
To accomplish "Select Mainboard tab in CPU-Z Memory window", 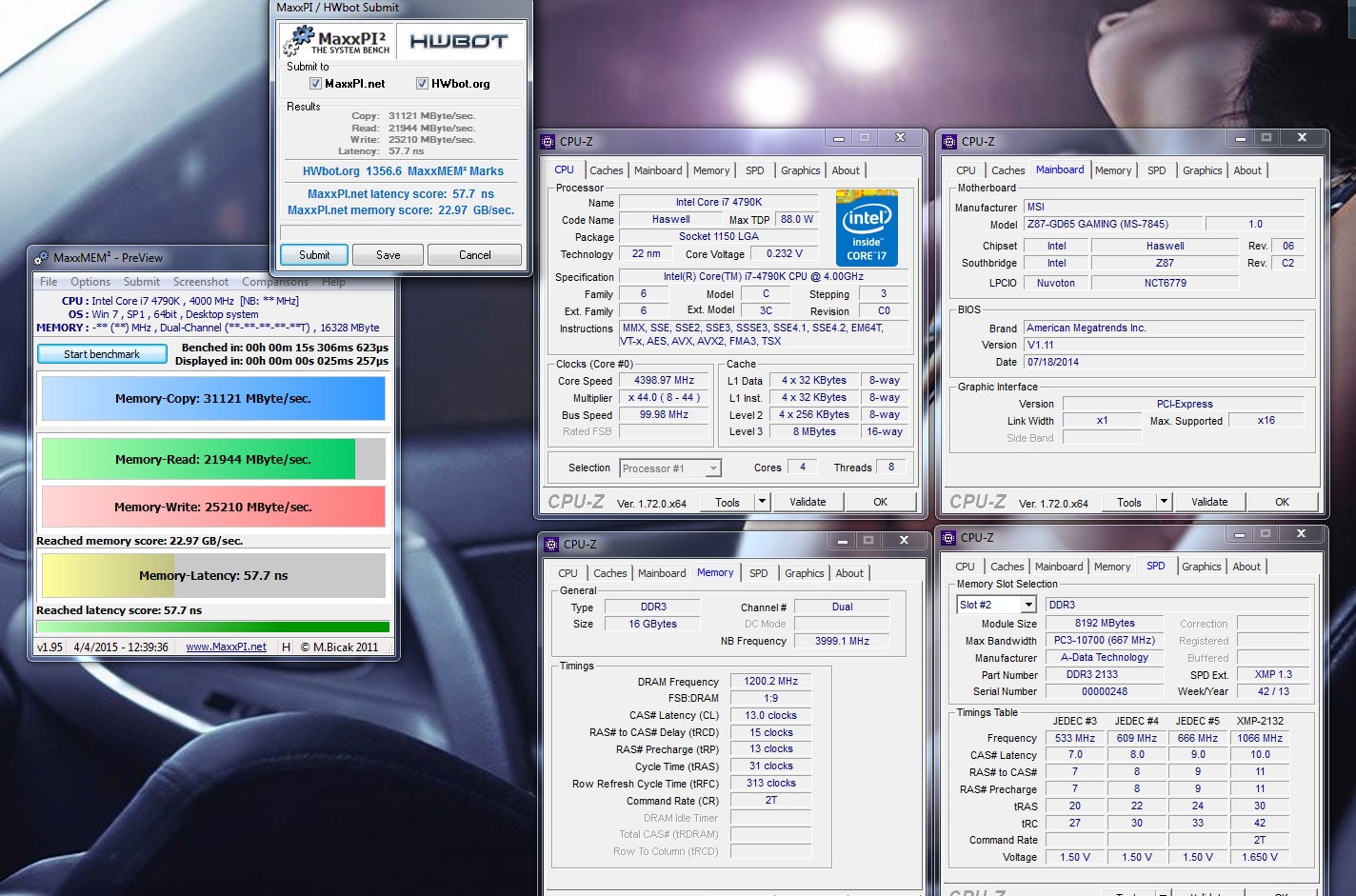I will pyautogui.click(x=662, y=573).
